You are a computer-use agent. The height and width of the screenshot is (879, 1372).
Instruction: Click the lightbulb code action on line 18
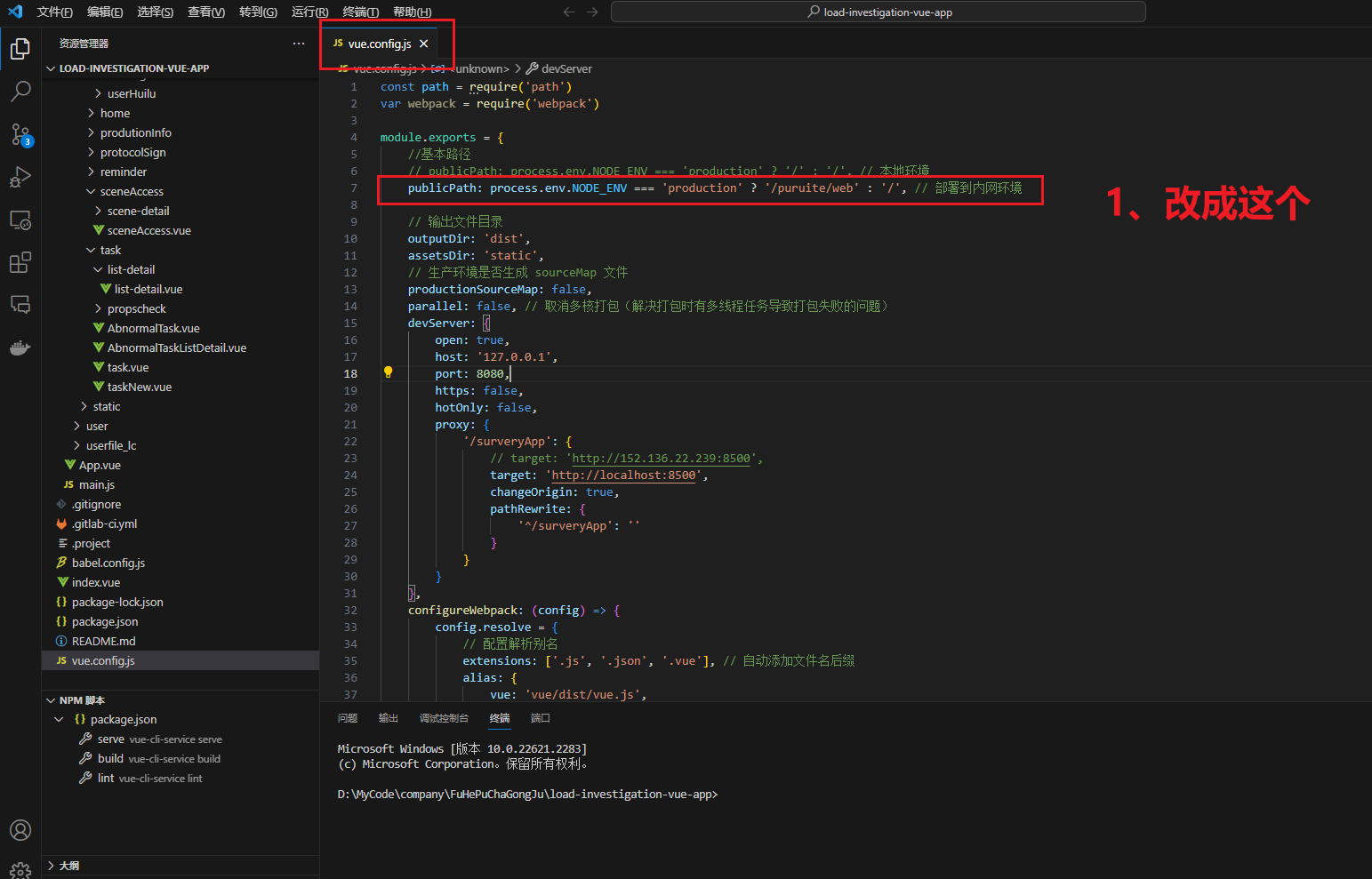tap(388, 372)
